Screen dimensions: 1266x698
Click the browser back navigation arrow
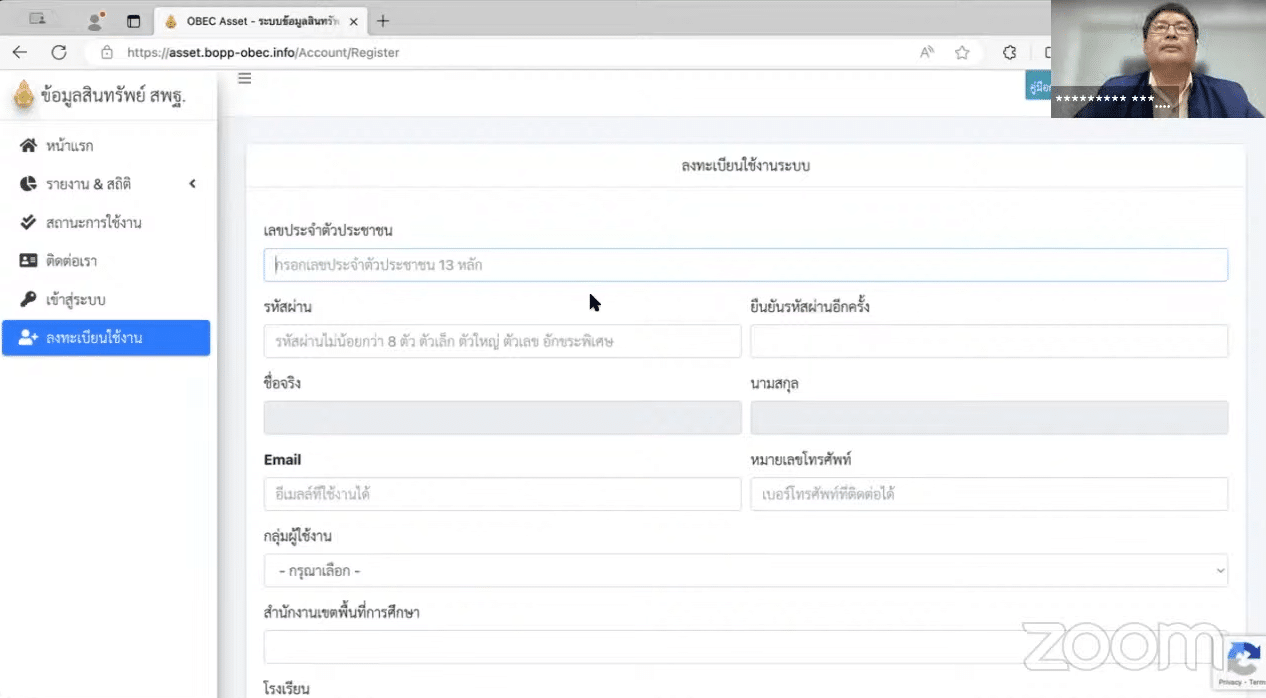tap(20, 52)
